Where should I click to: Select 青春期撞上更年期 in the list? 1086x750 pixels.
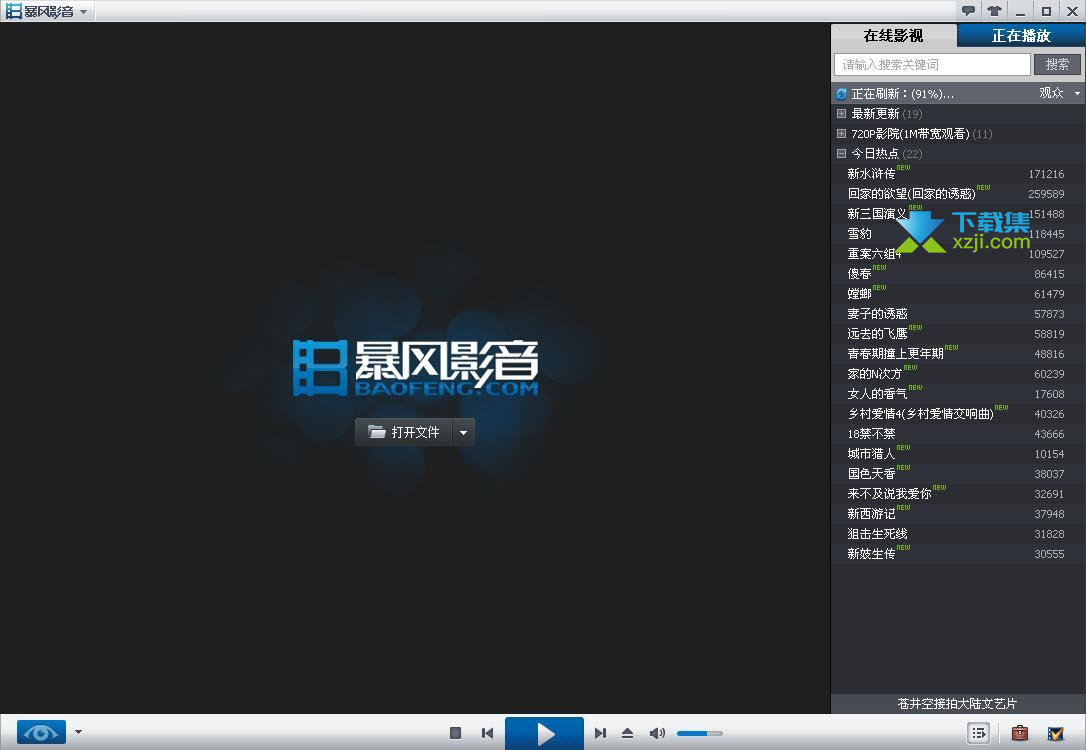tap(896, 354)
